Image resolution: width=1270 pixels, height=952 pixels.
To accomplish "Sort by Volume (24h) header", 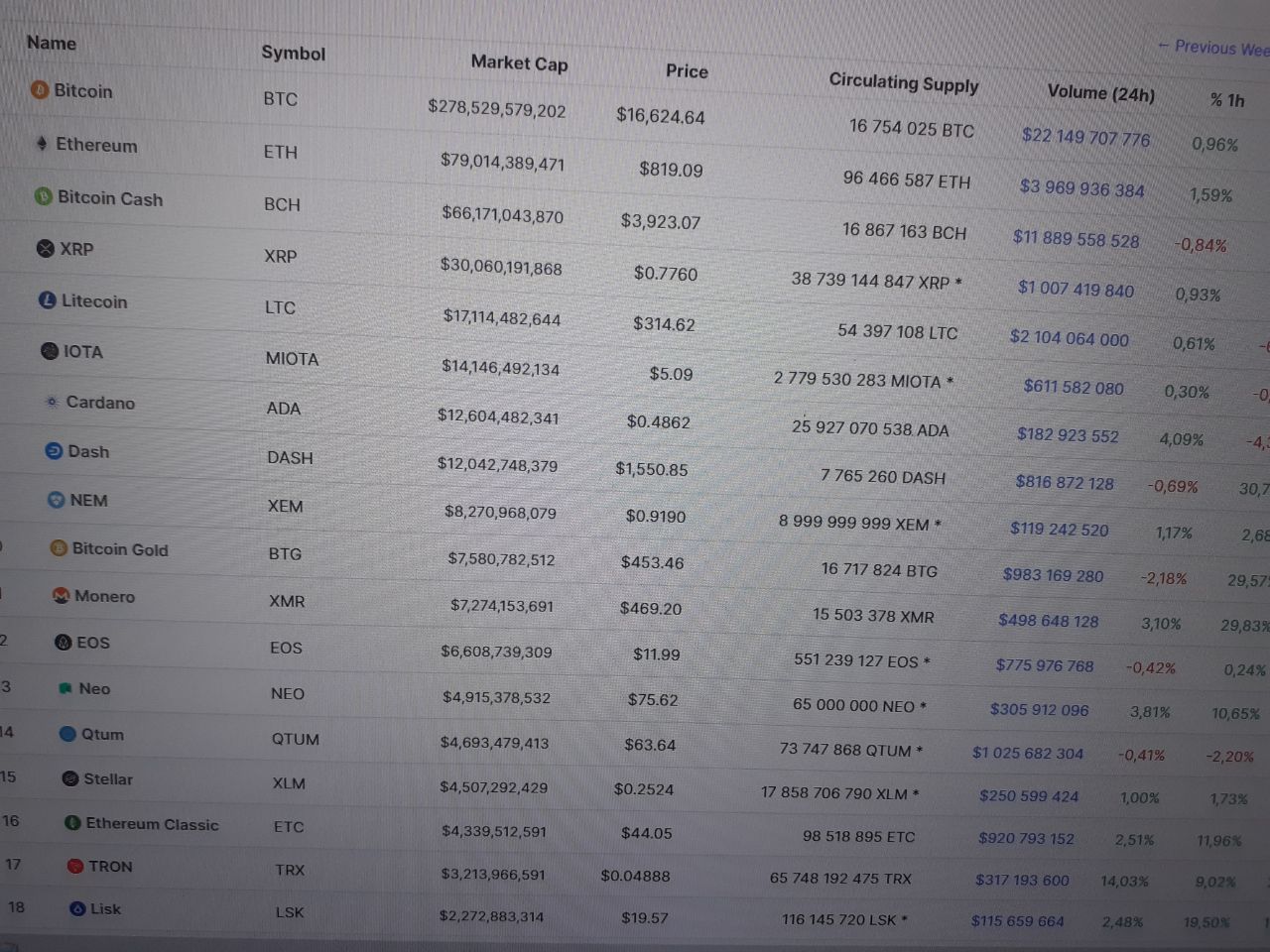I will [x=1101, y=93].
